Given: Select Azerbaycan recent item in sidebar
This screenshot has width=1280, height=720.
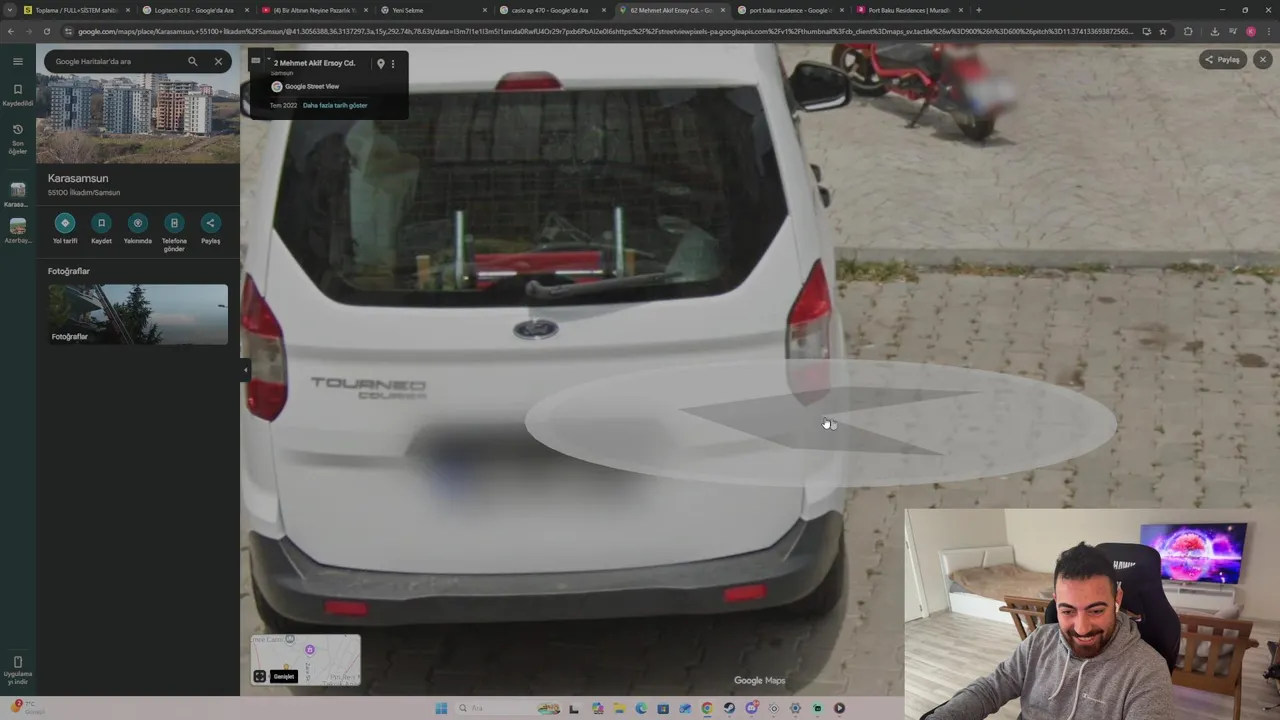Looking at the screenshot, I should 17,231.
